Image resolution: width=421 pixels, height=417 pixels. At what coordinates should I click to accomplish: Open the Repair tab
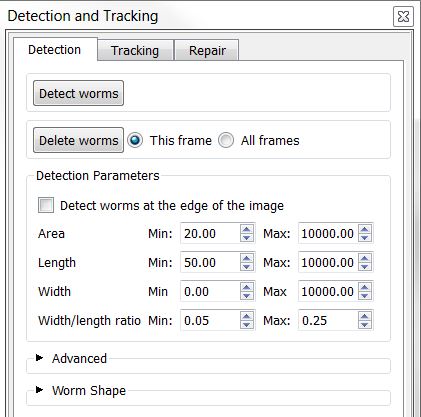point(207,50)
